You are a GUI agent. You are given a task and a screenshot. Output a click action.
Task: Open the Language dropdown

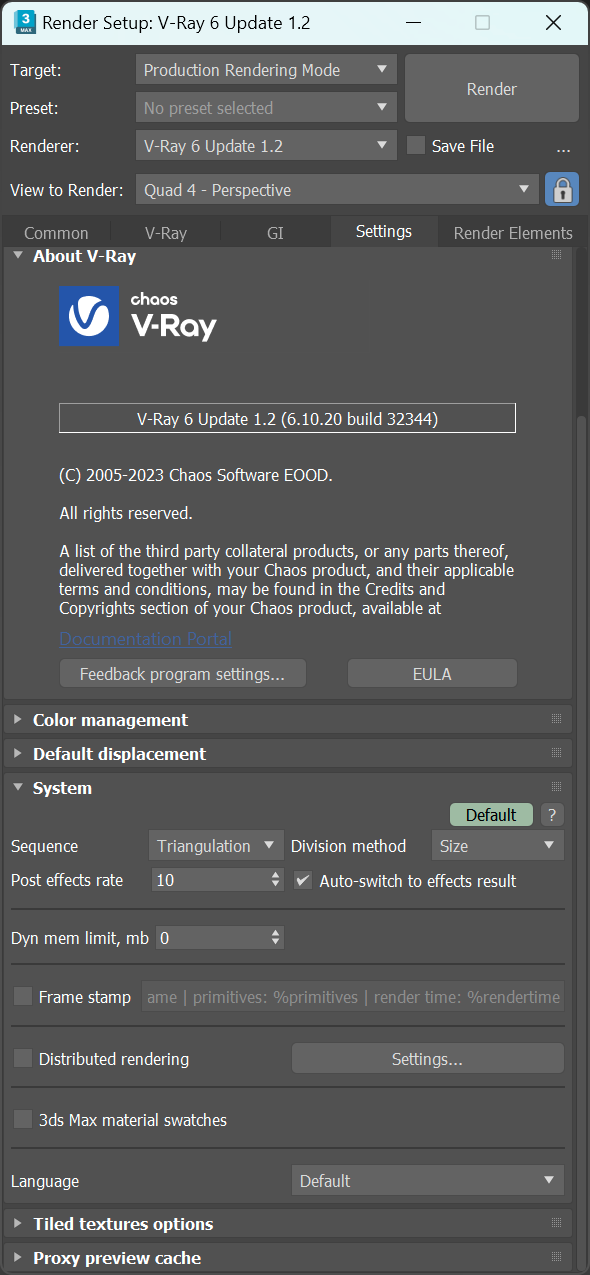click(428, 1181)
